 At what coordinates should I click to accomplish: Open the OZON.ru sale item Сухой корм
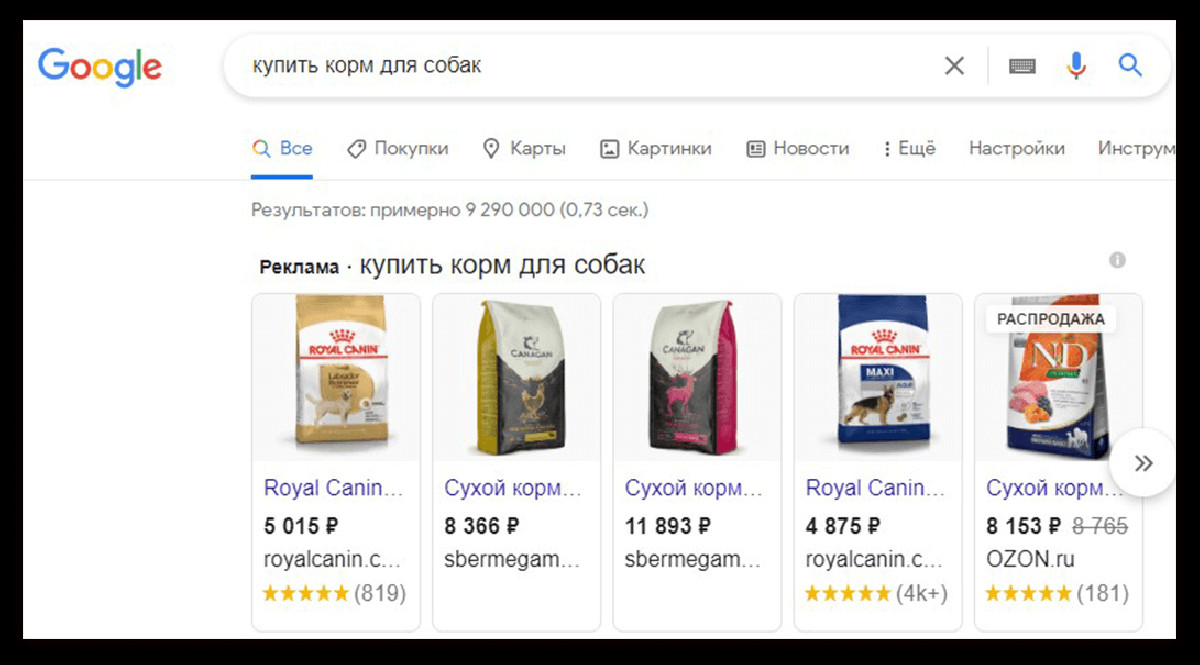1057,488
